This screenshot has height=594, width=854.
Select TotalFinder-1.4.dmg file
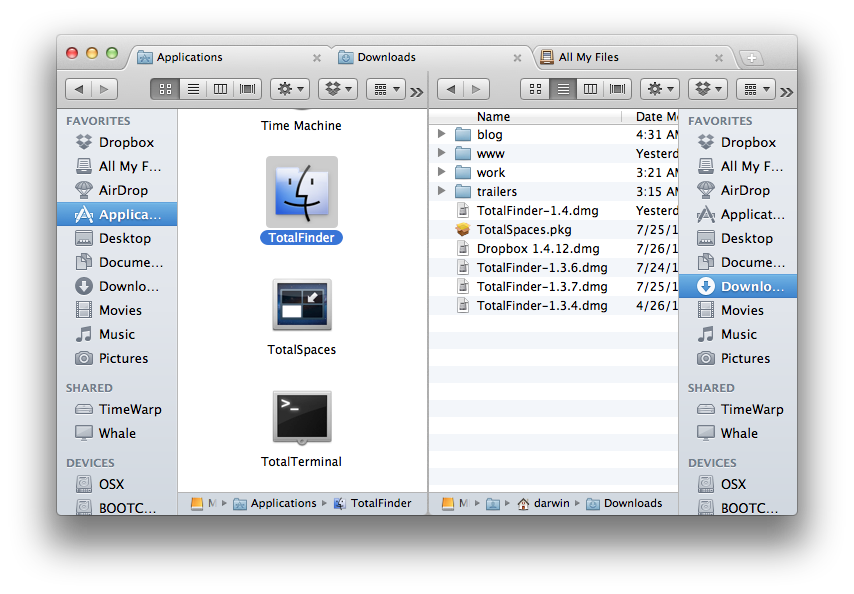553,210
